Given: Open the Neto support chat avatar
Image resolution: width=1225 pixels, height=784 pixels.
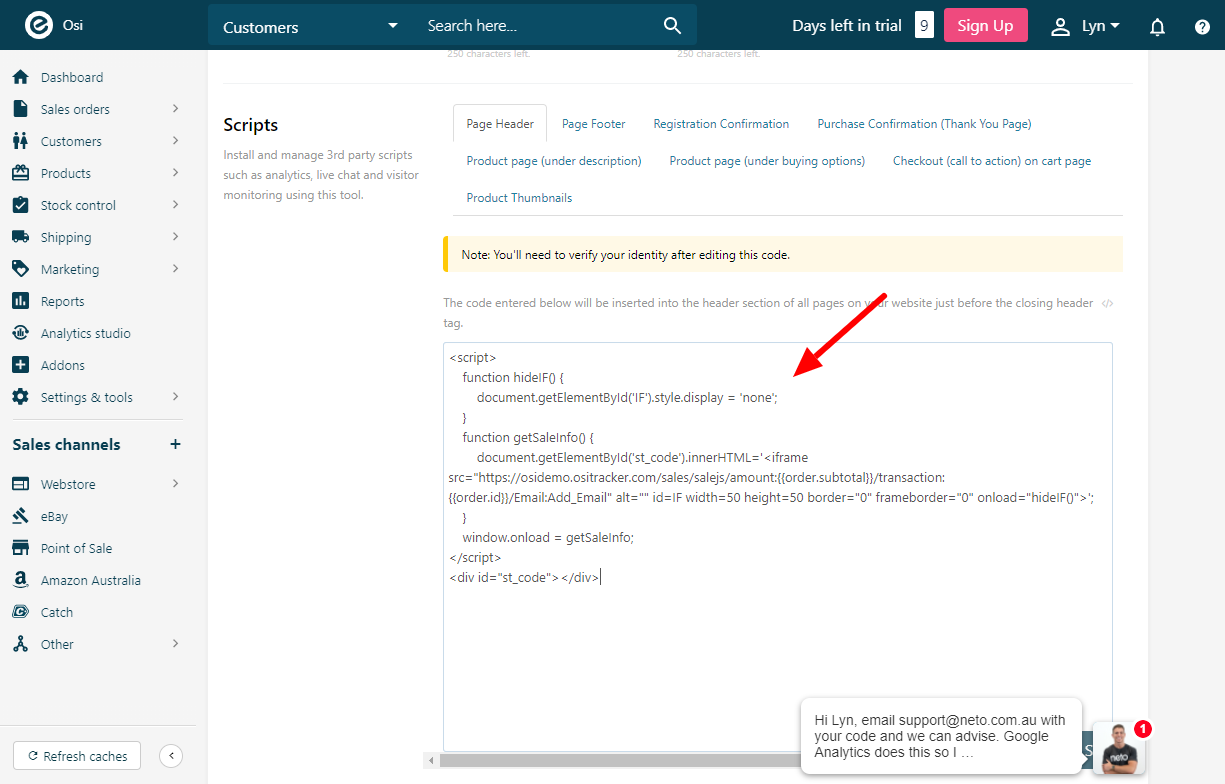Looking at the screenshot, I should click(x=1118, y=747).
